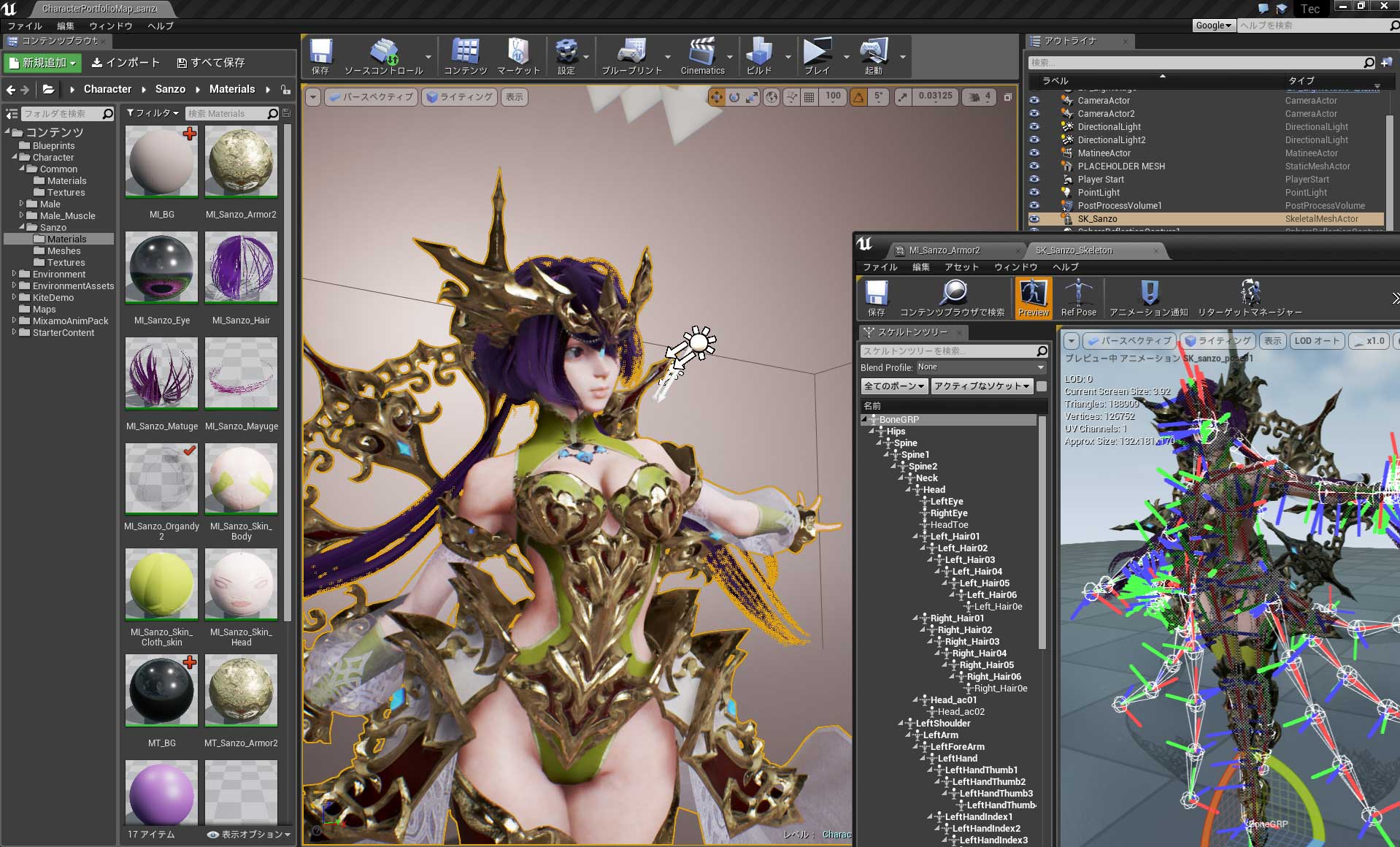Screen dimensions: 1400x847
Task: Open the Content (コンテンツ) toolbar icon
Action: click(x=465, y=52)
